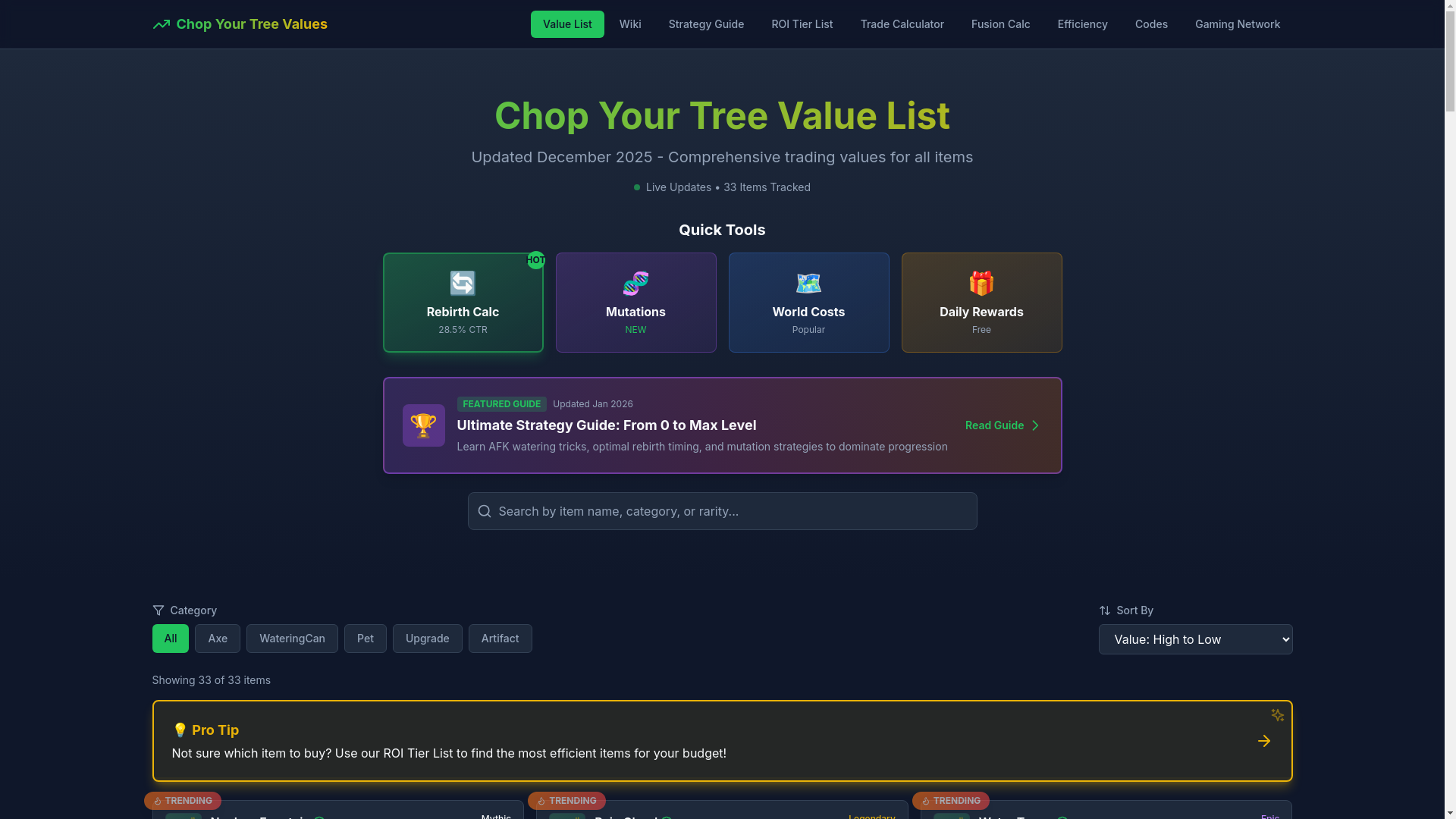Image resolution: width=1456 pixels, height=819 pixels.
Task: Select the All category filter
Action: tap(171, 639)
